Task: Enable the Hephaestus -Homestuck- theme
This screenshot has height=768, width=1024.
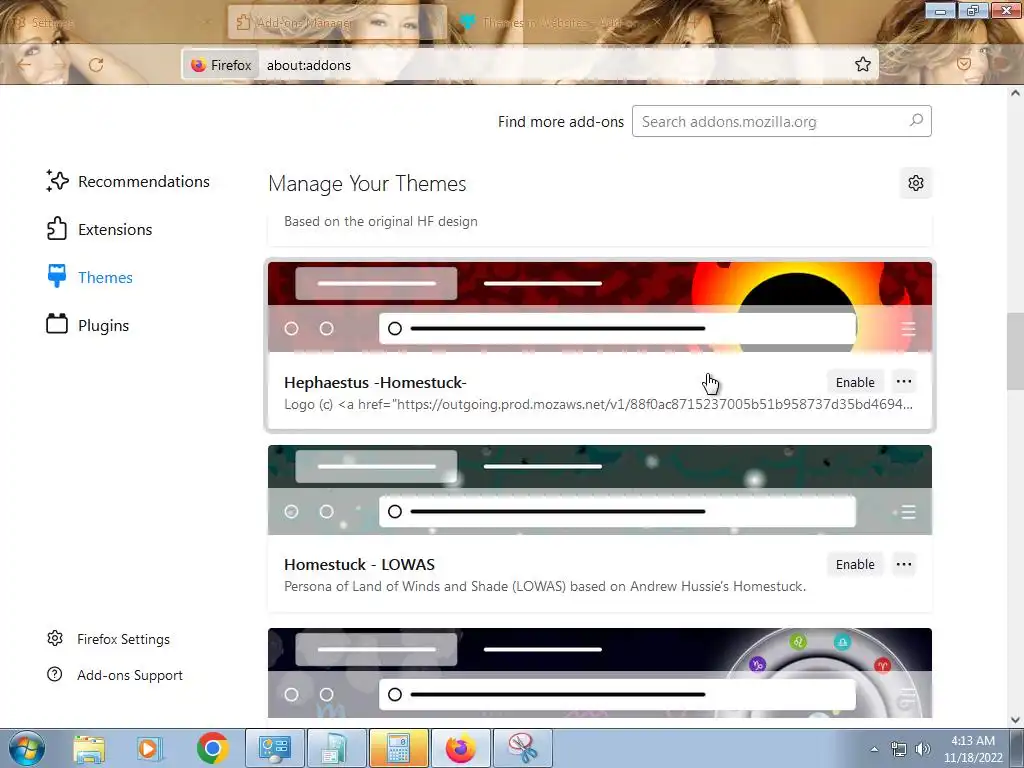Action: pos(855,382)
